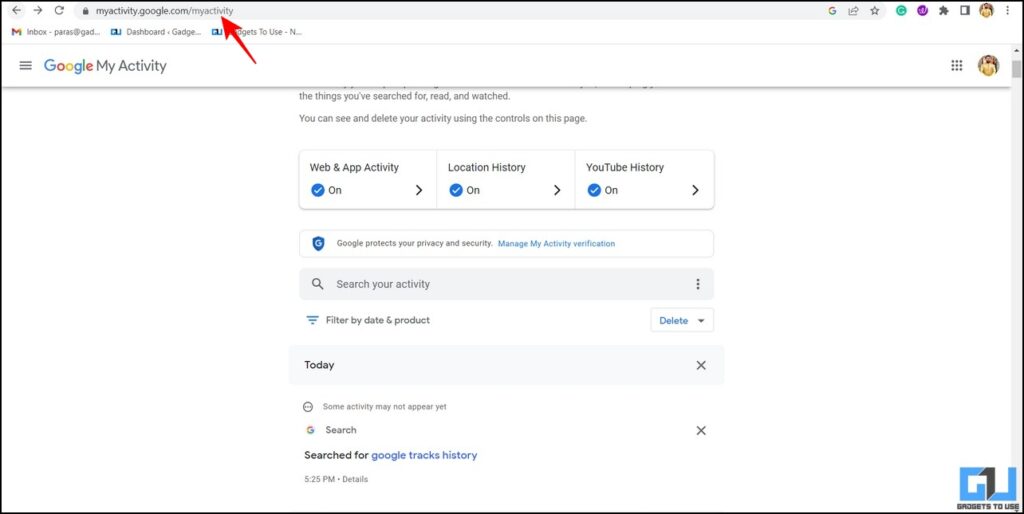The width and height of the screenshot is (1024, 514).
Task: Click the share page icon
Action: [x=853, y=10]
